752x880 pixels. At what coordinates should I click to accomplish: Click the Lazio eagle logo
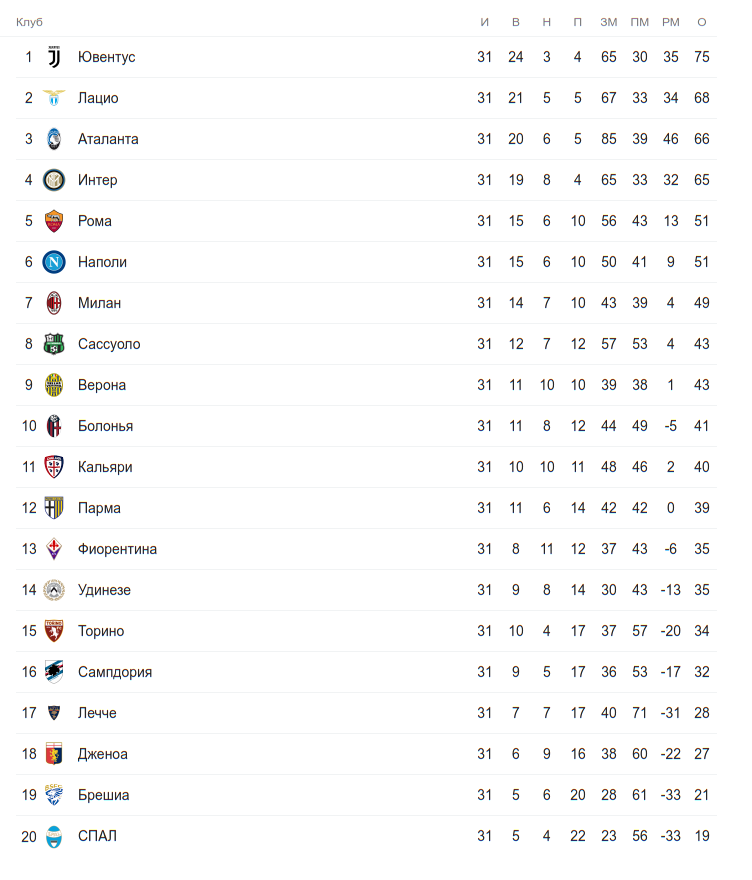tap(54, 98)
